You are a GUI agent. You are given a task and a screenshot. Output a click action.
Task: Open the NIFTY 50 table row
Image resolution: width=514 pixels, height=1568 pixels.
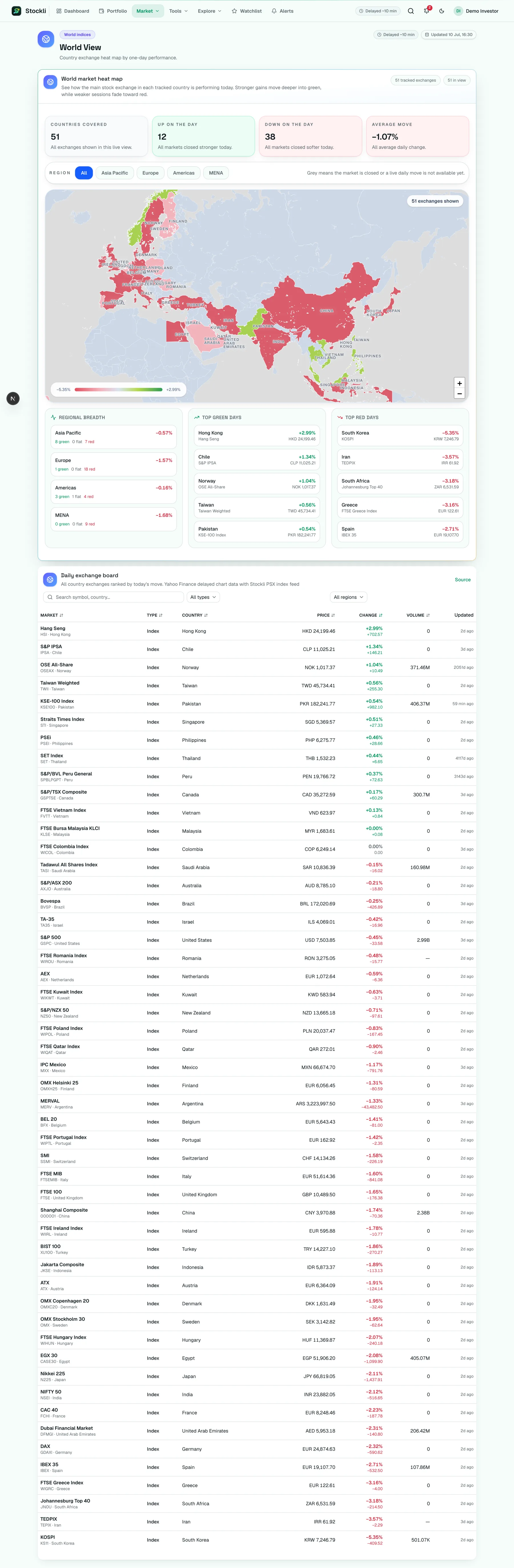coord(257,1395)
